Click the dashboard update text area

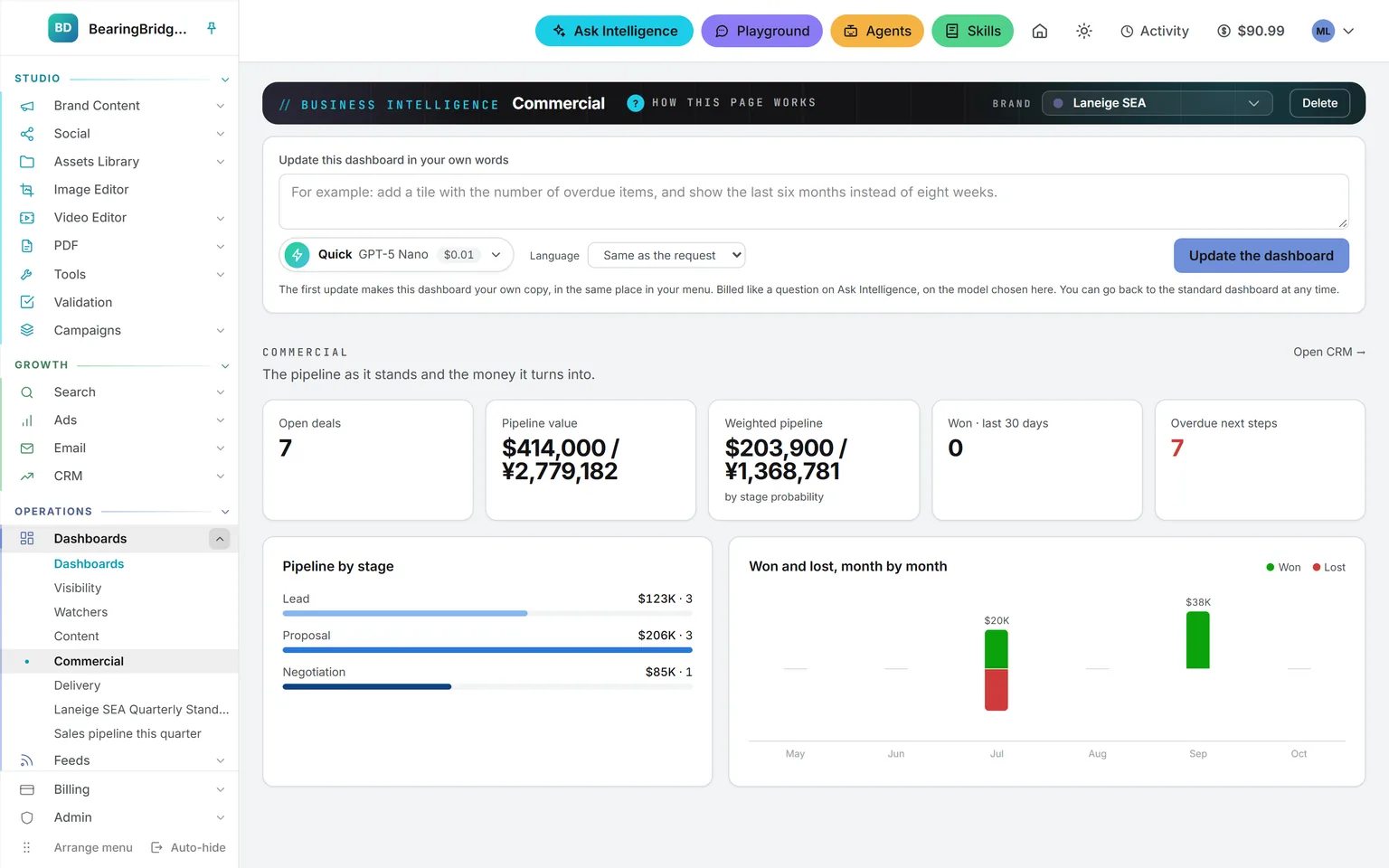coord(814,202)
